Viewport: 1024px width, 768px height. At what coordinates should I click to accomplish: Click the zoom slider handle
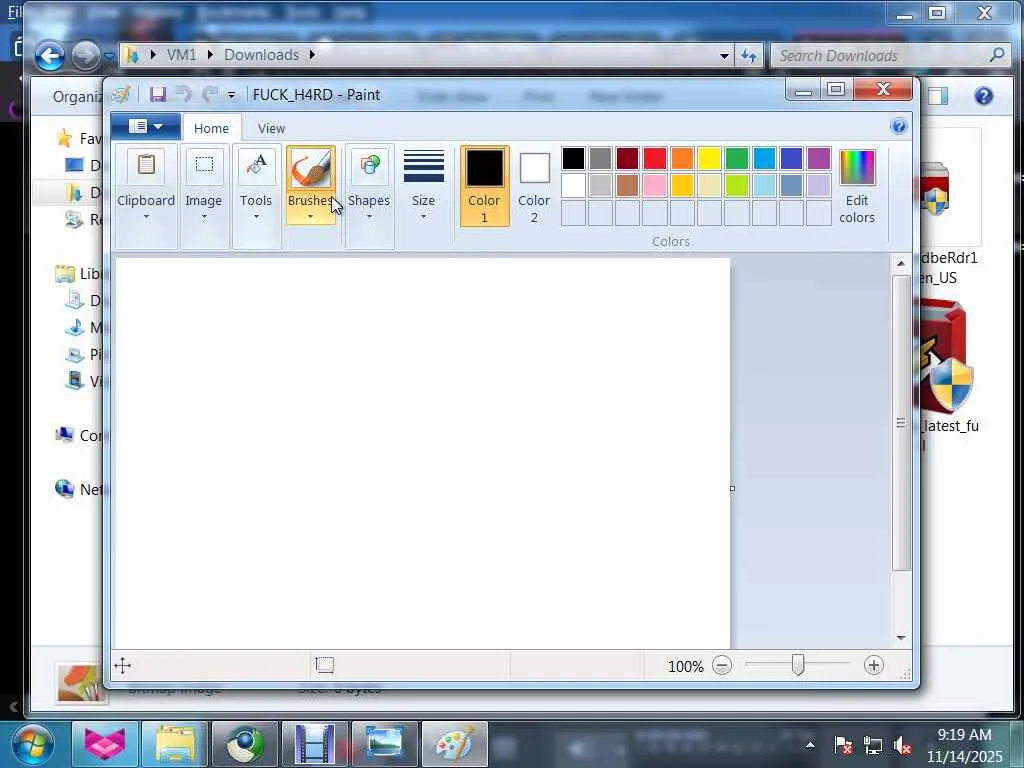(x=797, y=665)
